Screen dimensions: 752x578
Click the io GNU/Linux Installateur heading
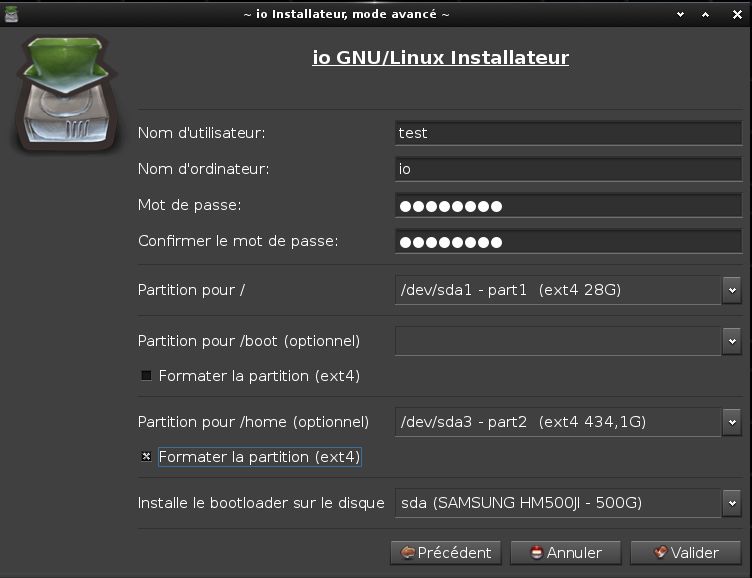click(440, 58)
